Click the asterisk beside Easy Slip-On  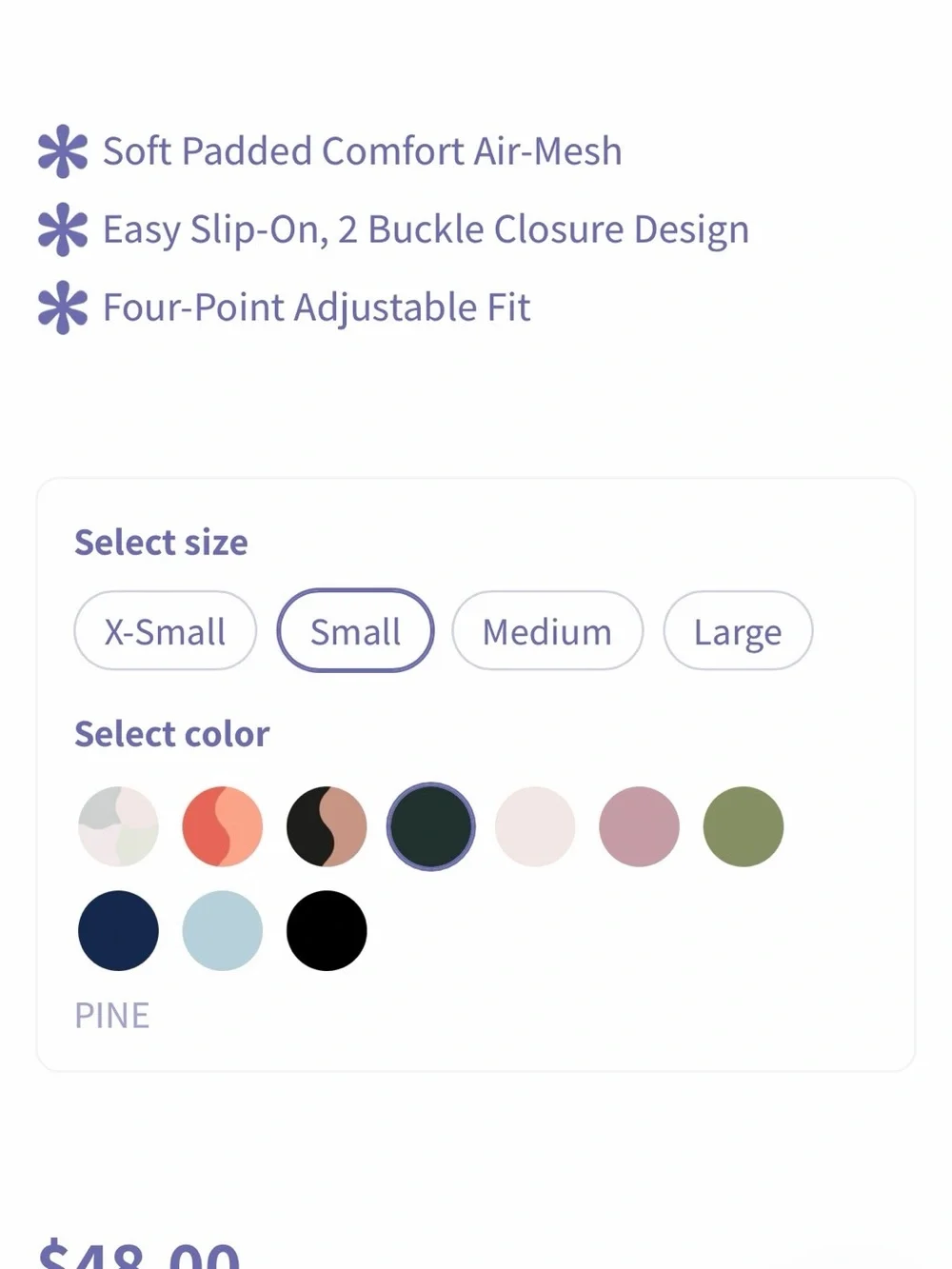pos(63,229)
